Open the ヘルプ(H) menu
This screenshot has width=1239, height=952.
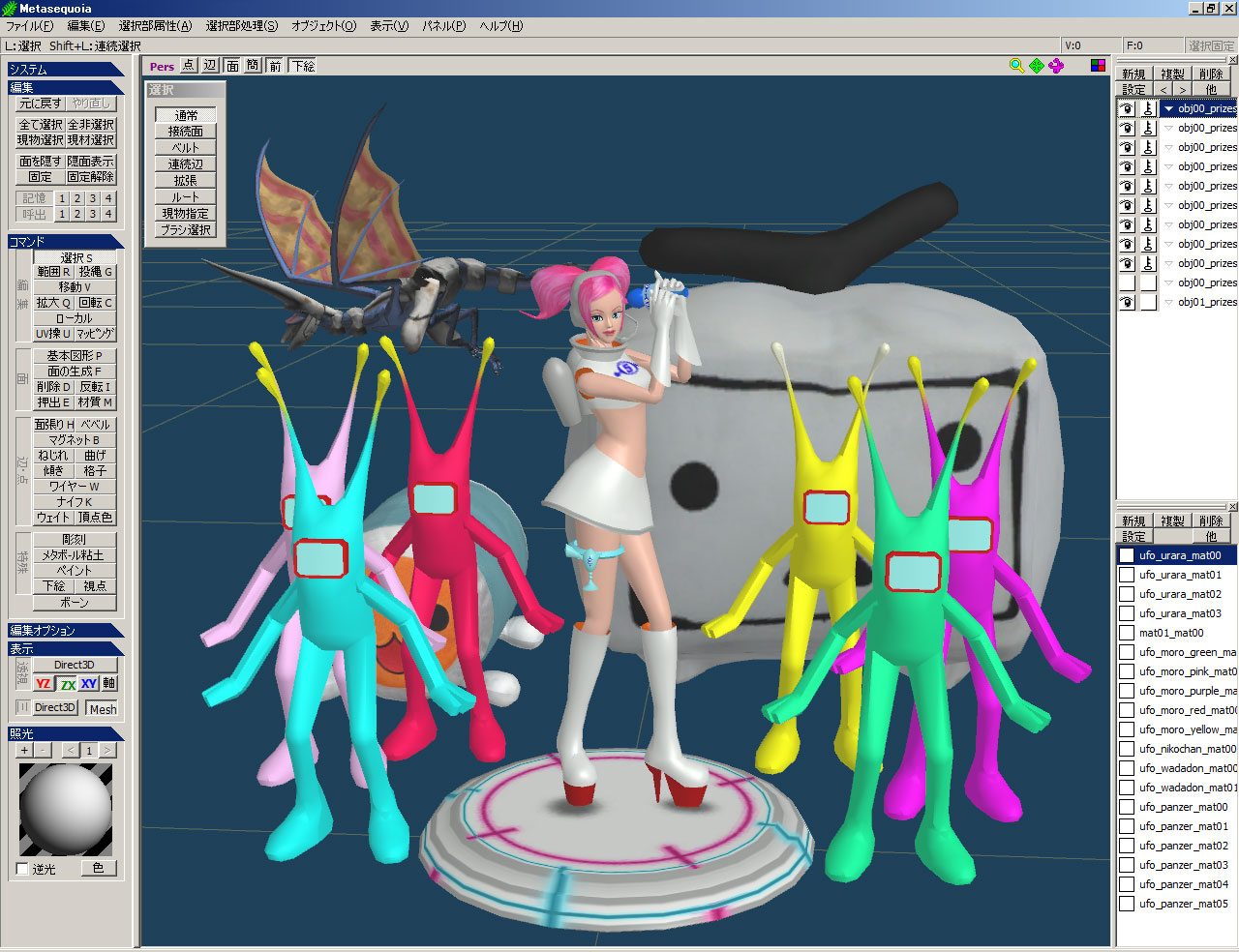(500, 26)
